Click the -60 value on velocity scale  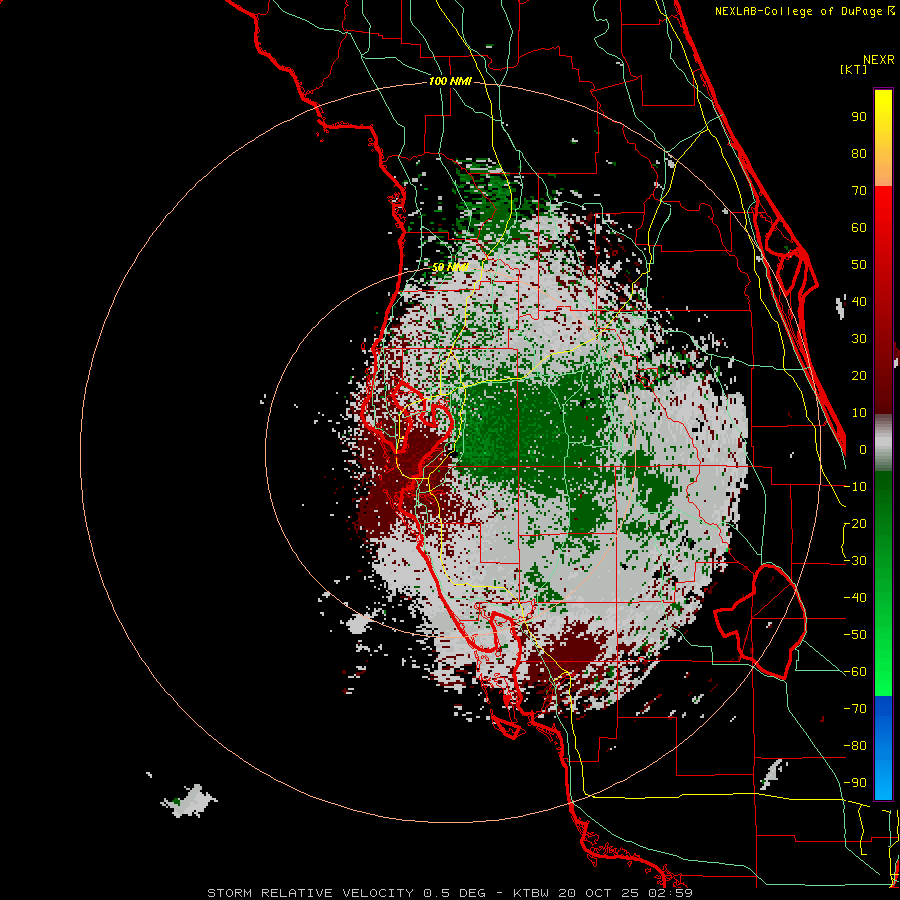click(x=856, y=672)
